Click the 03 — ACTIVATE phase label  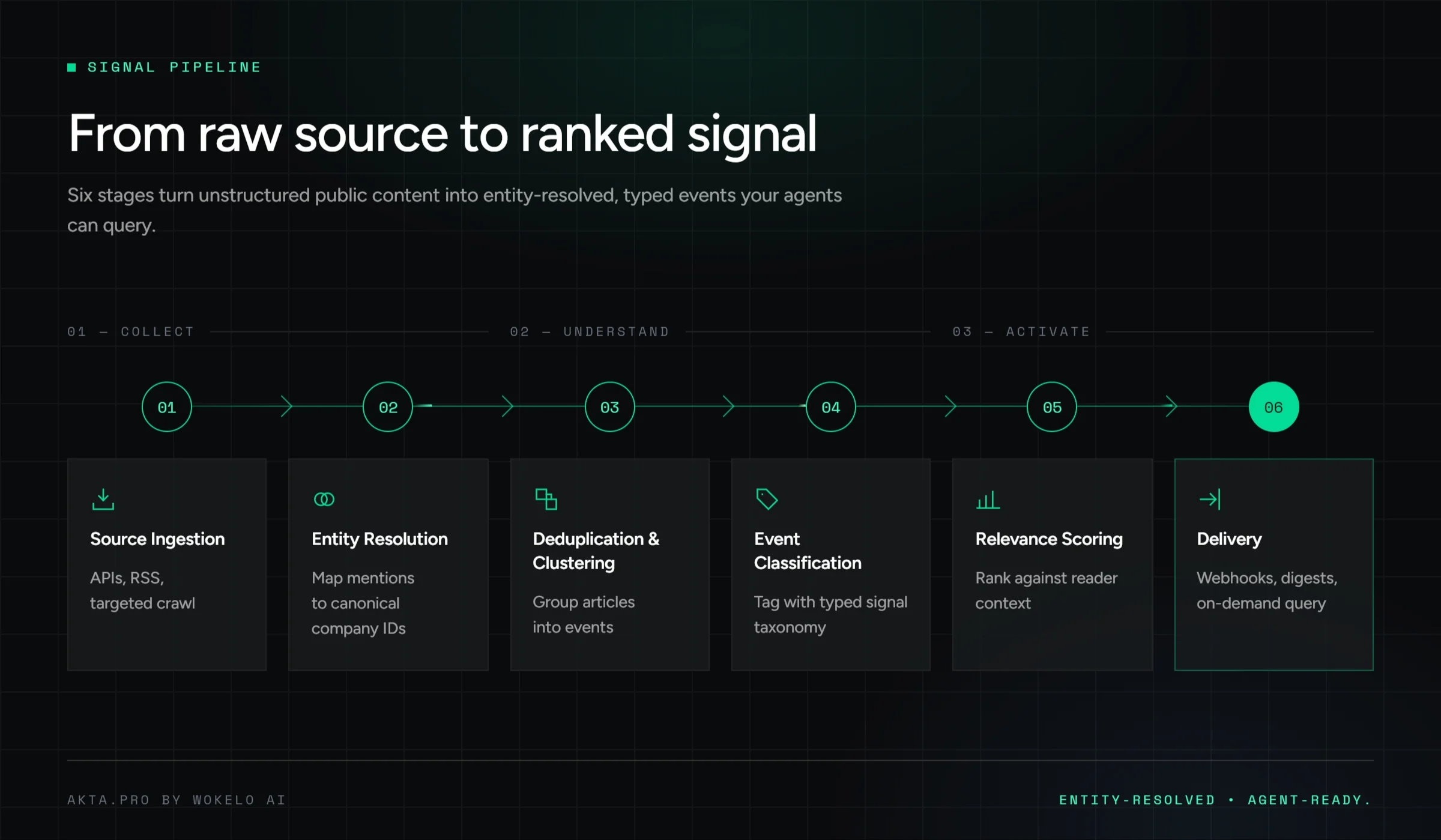1021,331
